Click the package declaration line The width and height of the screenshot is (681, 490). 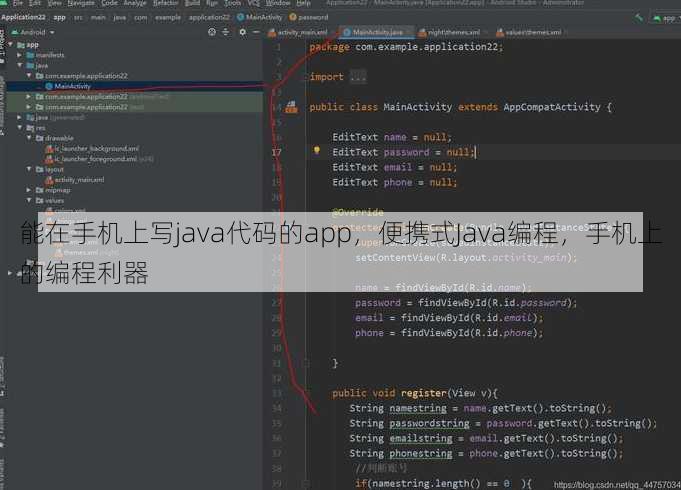click(406, 47)
